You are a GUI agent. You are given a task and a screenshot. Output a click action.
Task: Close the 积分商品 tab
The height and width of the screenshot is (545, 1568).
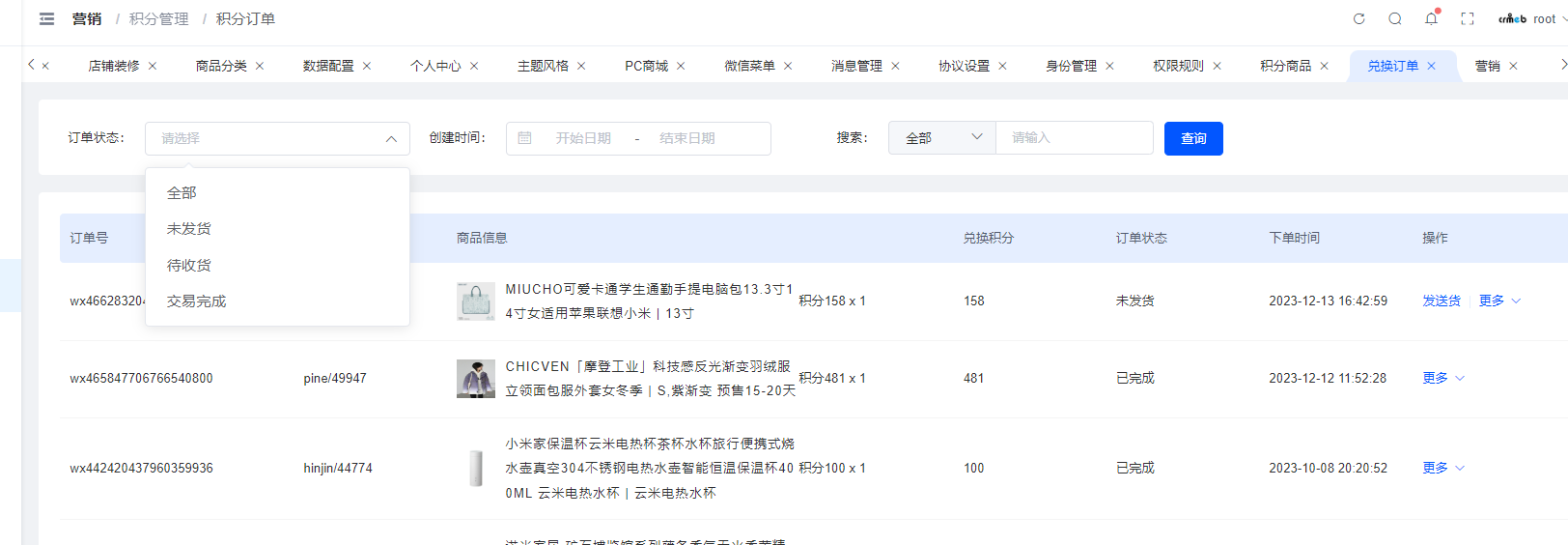pyautogui.click(x=1324, y=66)
